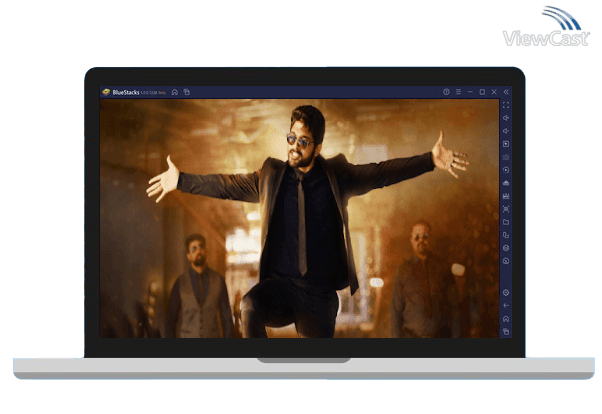
Task: Open the multi-instance icon in sidebar
Action: click(506, 235)
